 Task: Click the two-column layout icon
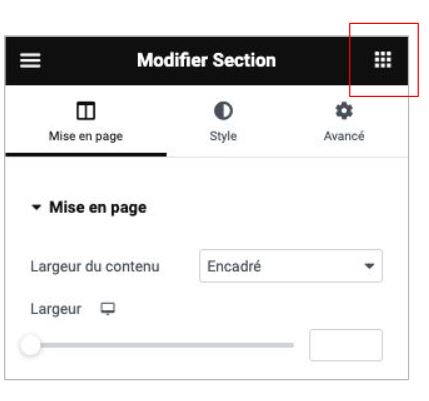coord(86,111)
